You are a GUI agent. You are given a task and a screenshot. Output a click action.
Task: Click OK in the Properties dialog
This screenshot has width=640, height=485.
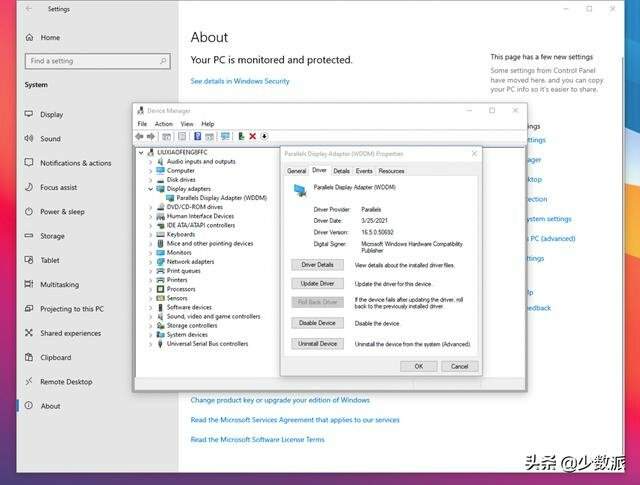419,366
